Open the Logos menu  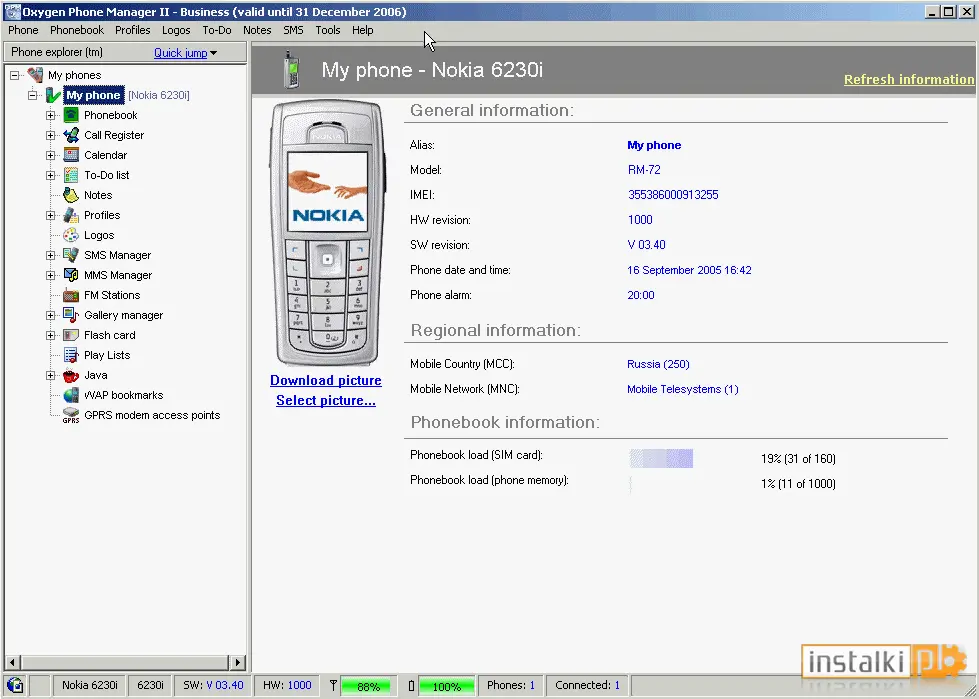click(x=176, y=30)
